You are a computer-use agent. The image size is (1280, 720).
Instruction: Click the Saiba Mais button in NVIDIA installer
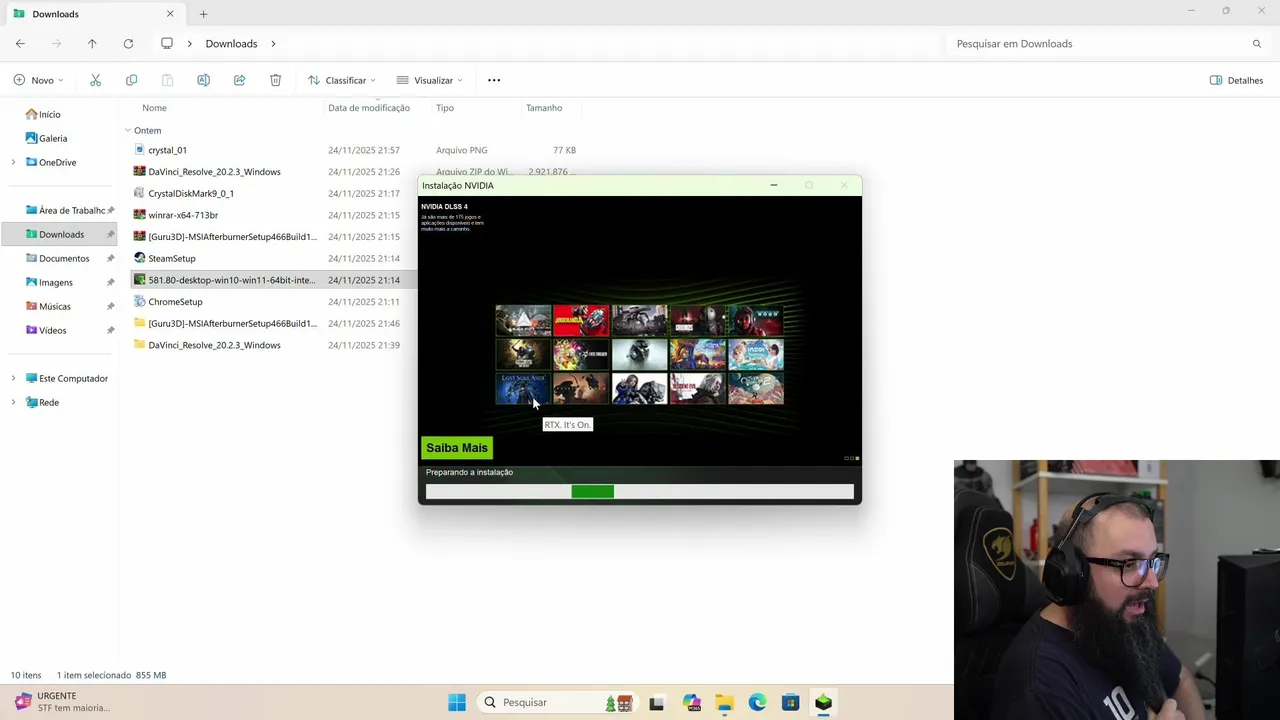[457, 448]
